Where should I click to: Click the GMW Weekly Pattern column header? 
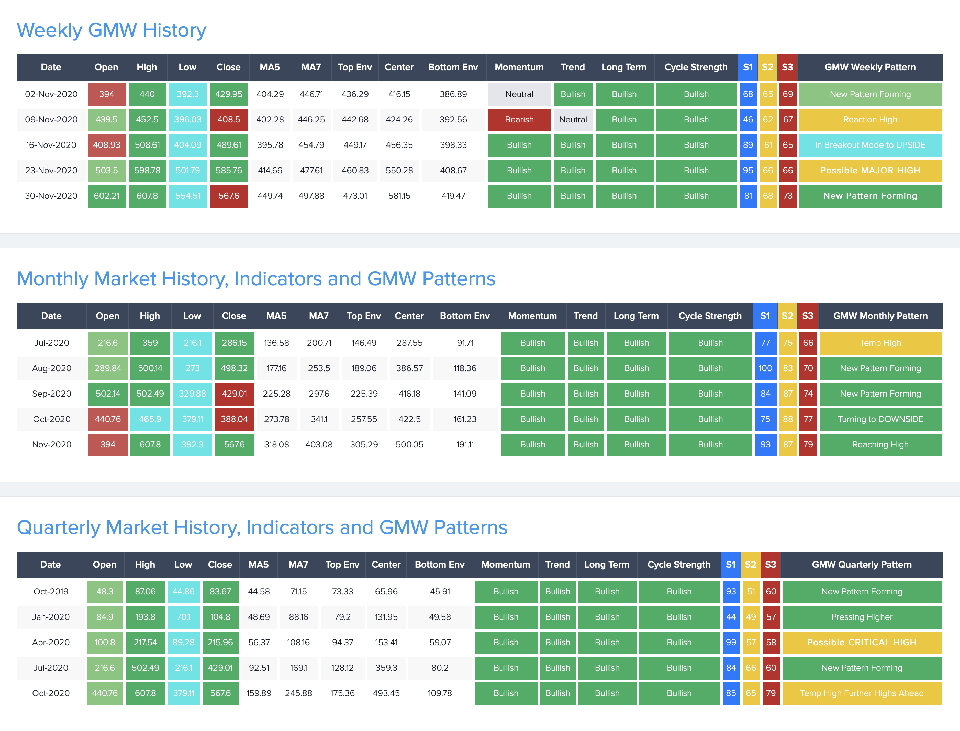(x=869, y=67)
